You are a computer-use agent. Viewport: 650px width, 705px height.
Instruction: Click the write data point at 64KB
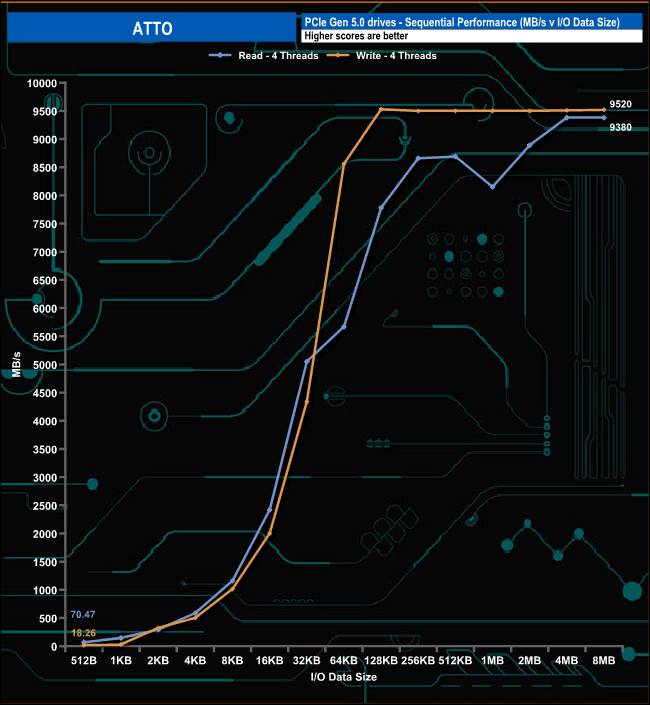pos(344,164)
